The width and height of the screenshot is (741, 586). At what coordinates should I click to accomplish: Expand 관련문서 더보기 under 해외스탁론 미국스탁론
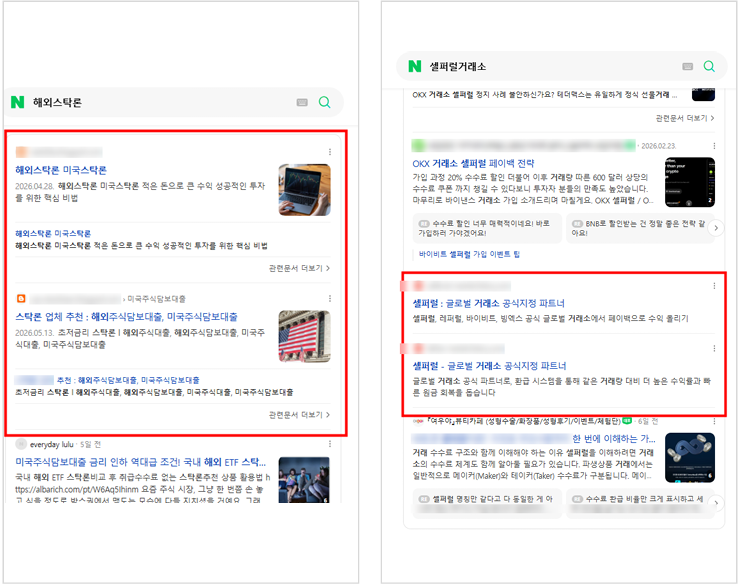(300, 268)
